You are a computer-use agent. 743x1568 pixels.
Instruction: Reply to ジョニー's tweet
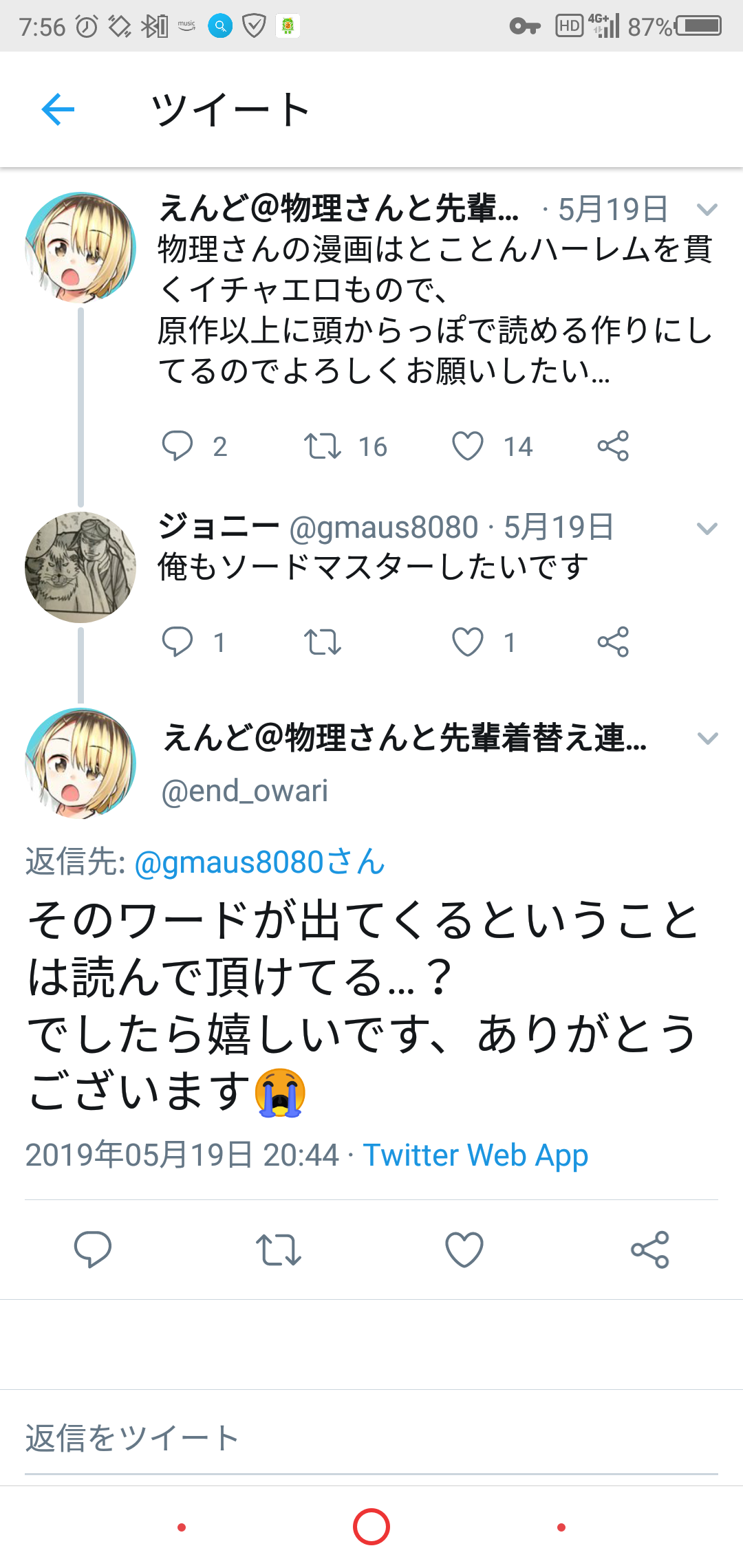pyautogui.click(x=177, y=642)
